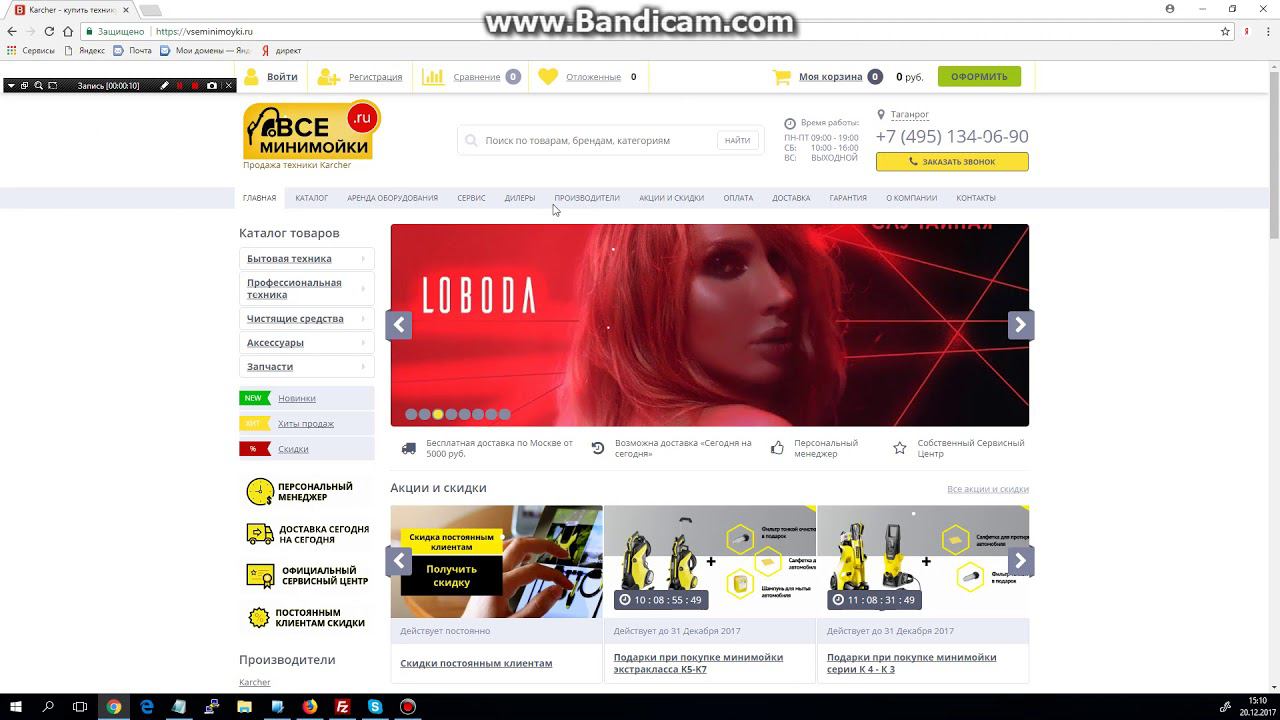Viewport: 1280px width, 720px height.
Task: Select the active yellow banner slide dot
Action: 438,414
